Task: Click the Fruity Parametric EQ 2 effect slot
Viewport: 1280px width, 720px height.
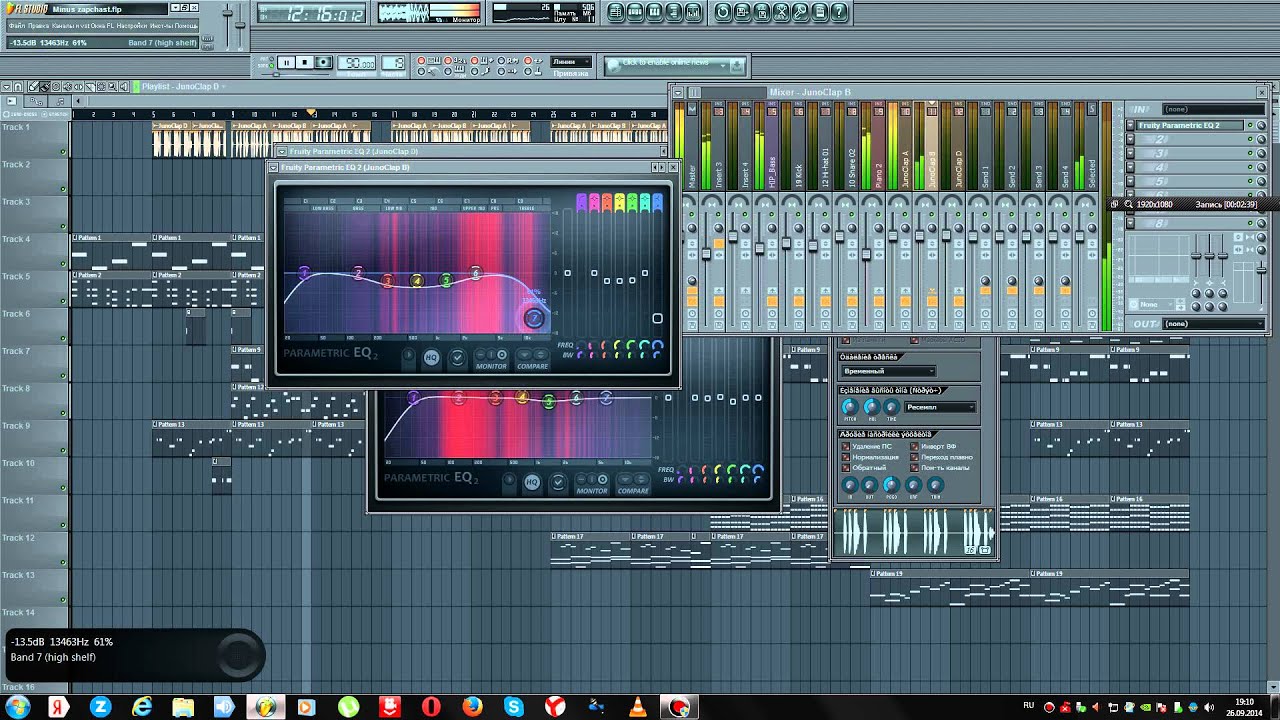Action: point(1190,126)
